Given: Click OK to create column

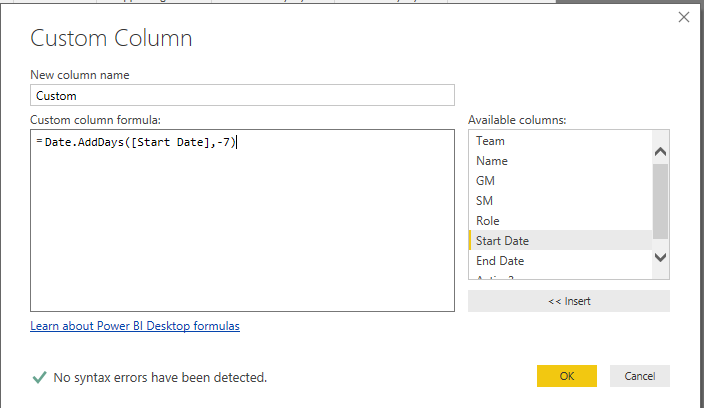Looking at the screenshot, I should click(567, 376).
